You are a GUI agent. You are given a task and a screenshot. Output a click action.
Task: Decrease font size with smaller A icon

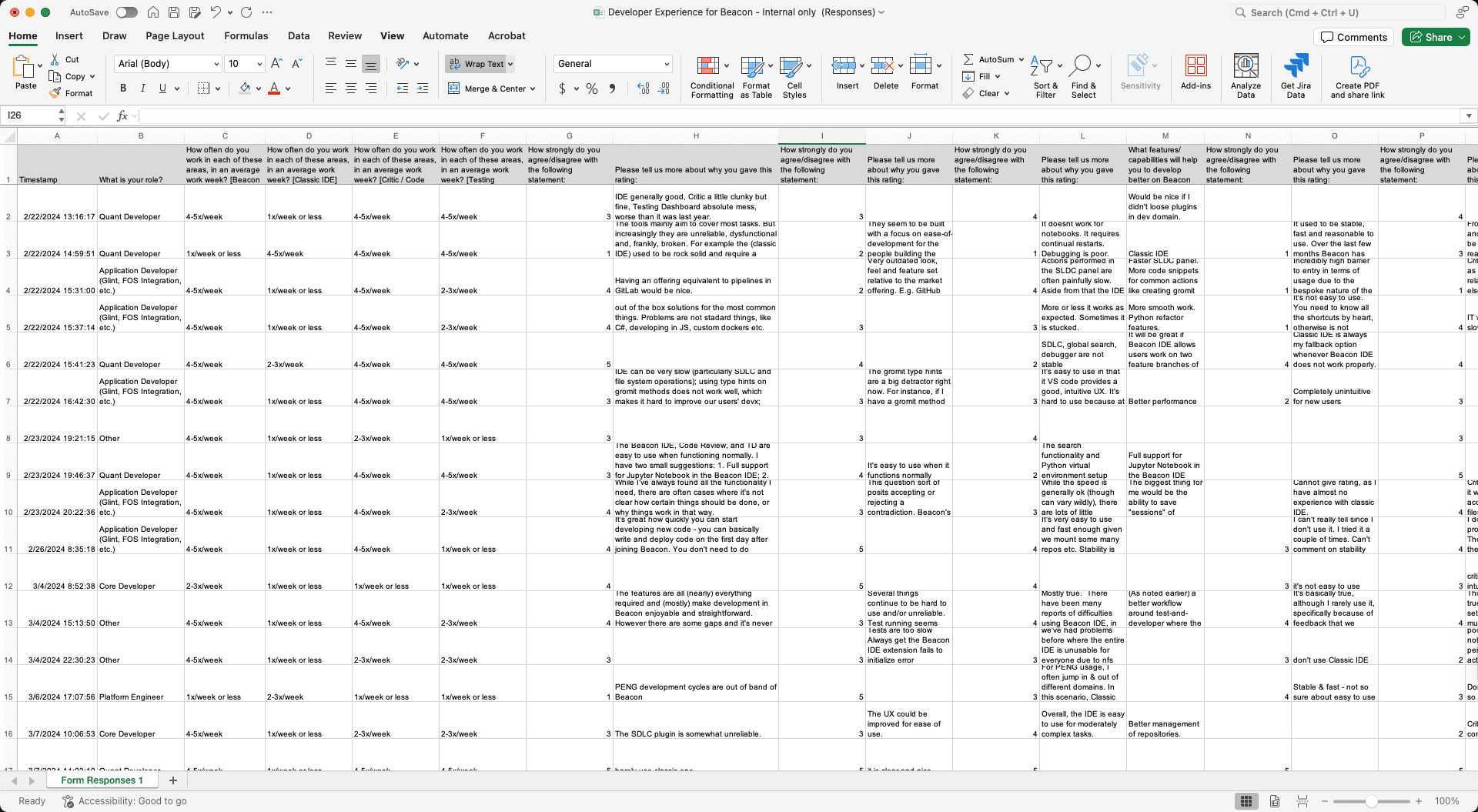(296, 64)
